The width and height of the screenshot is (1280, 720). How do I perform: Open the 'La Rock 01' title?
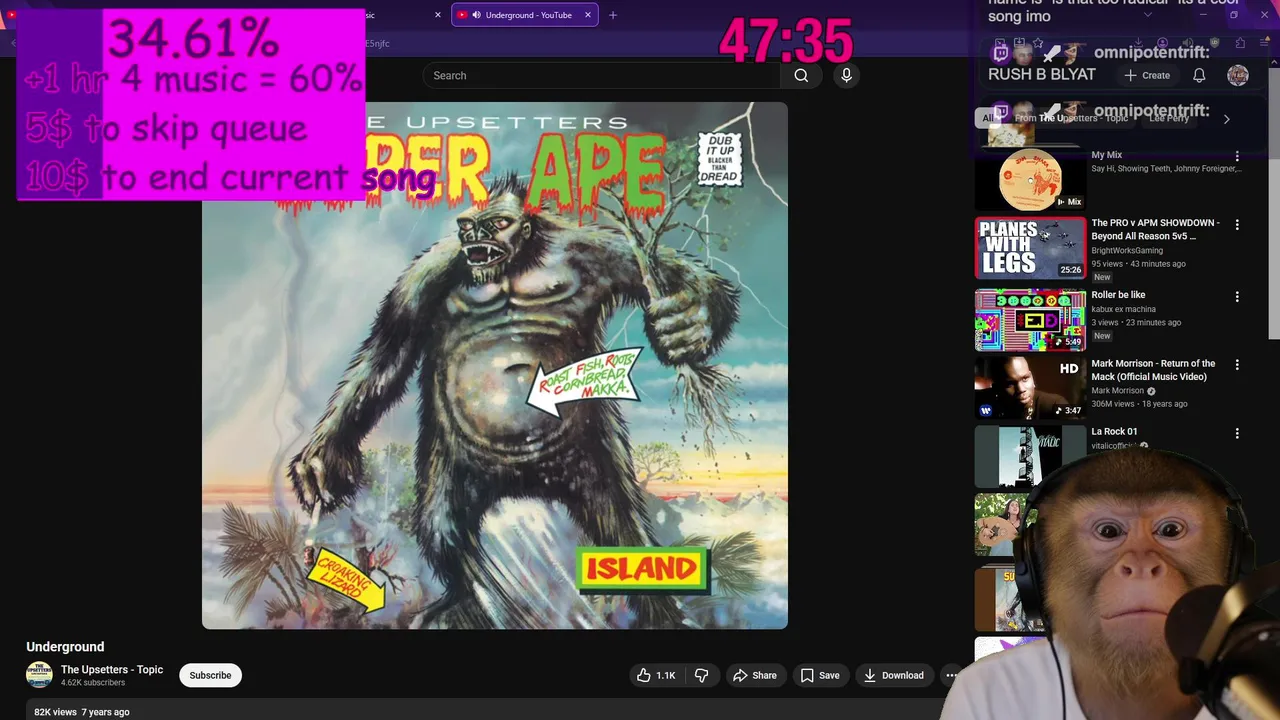(1114, 432)
